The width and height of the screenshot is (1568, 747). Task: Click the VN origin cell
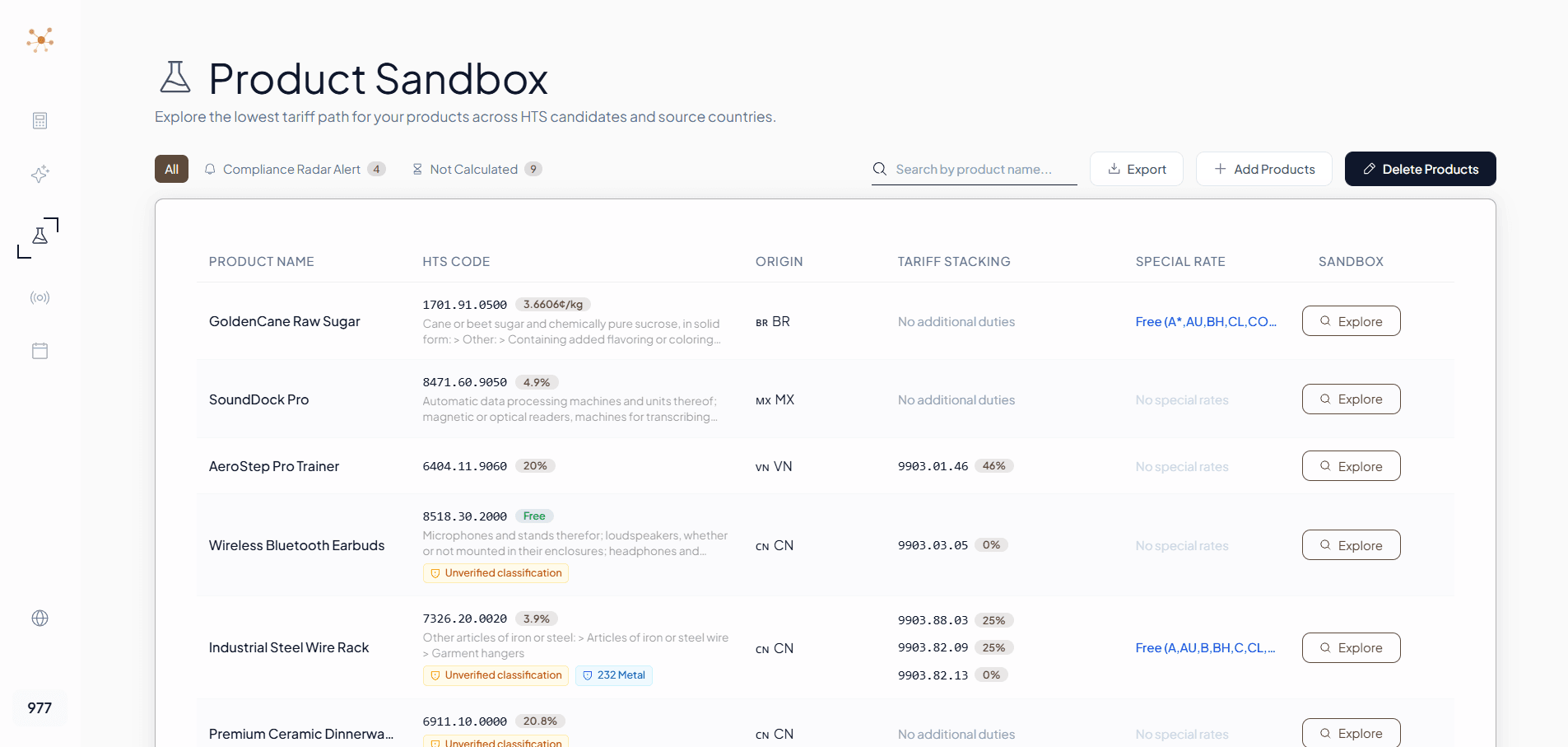click(774, 467)
